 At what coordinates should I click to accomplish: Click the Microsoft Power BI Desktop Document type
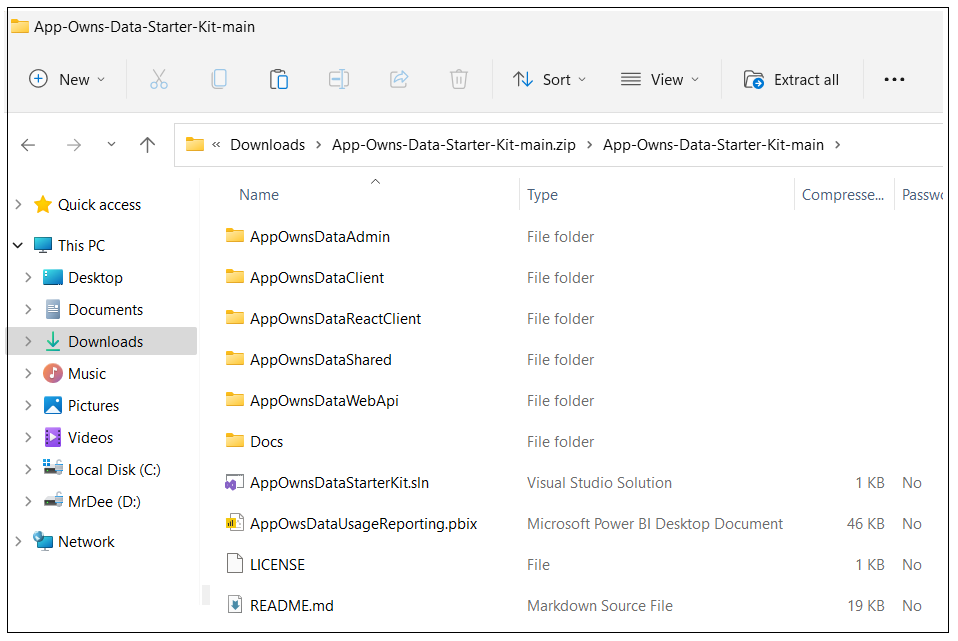(655, 524)
